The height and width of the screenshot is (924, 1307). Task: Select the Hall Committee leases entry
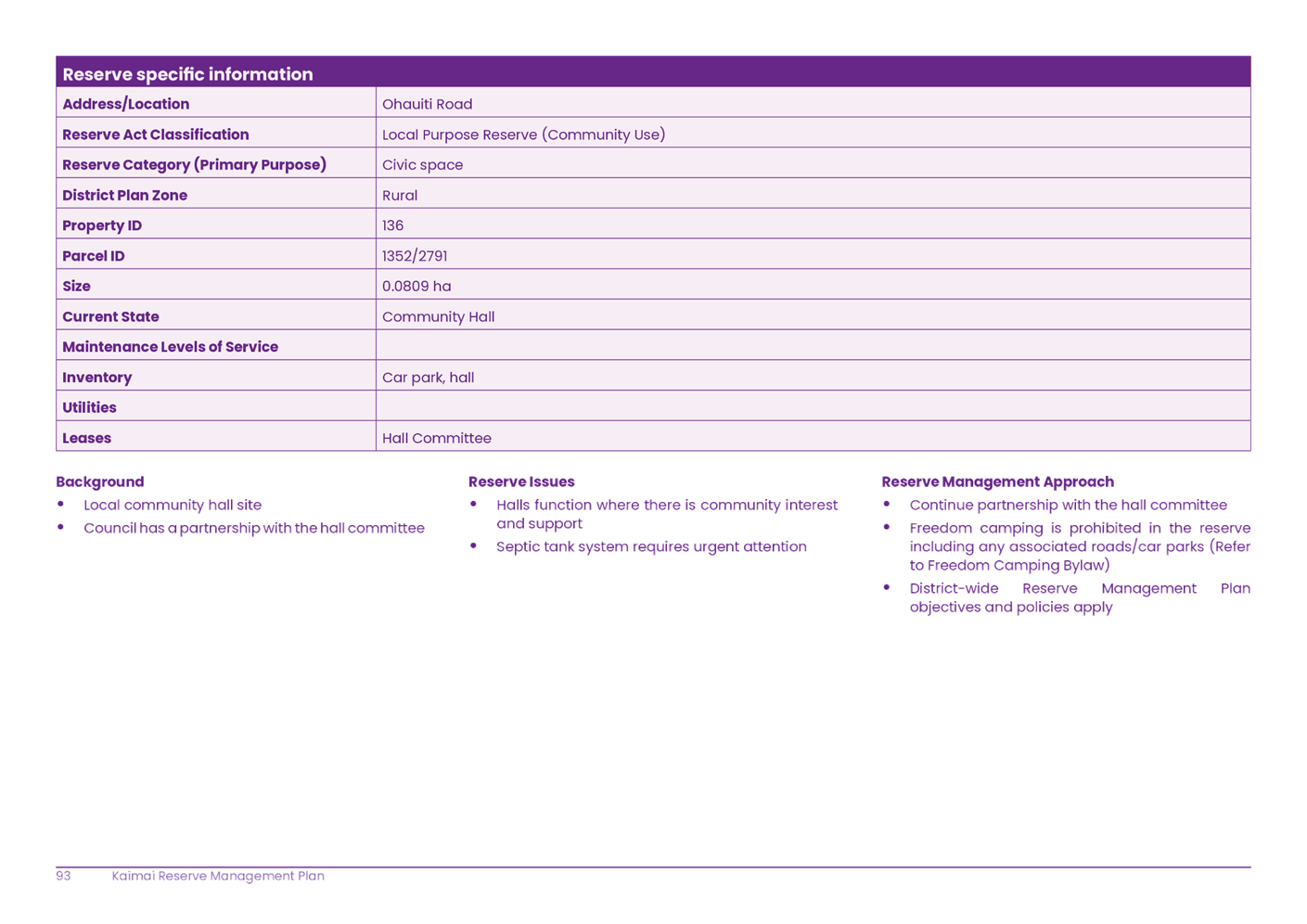(x=437, y=437)
